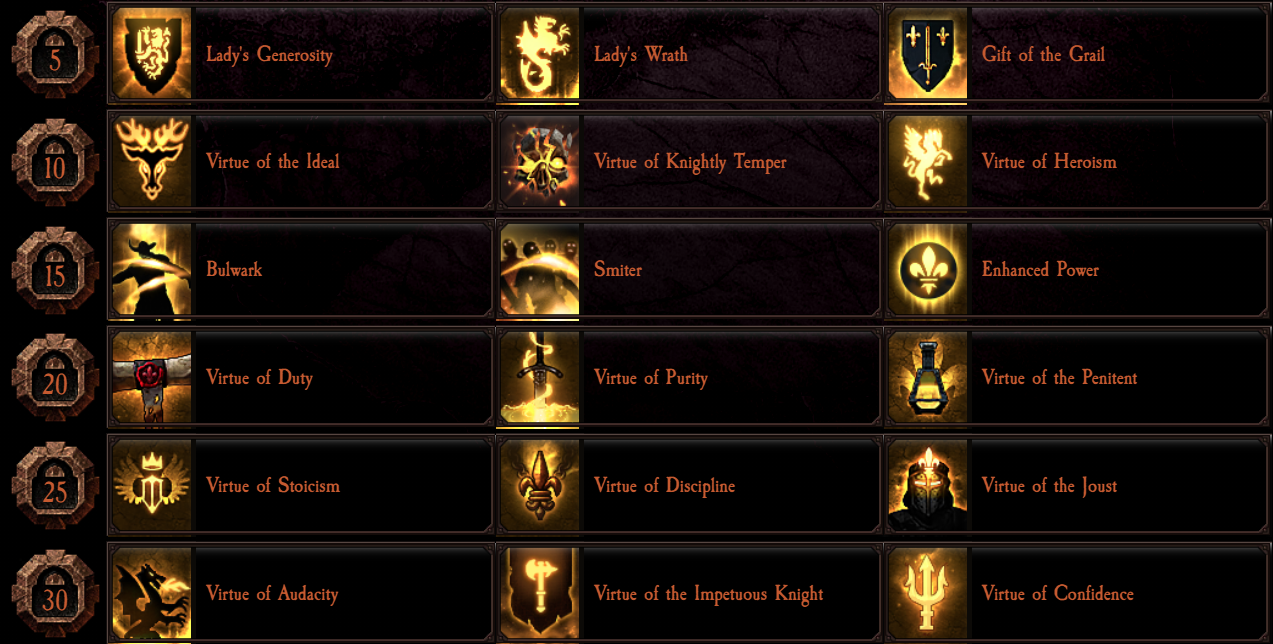Click the level 5 lock badge

click(x=55, y=56)
